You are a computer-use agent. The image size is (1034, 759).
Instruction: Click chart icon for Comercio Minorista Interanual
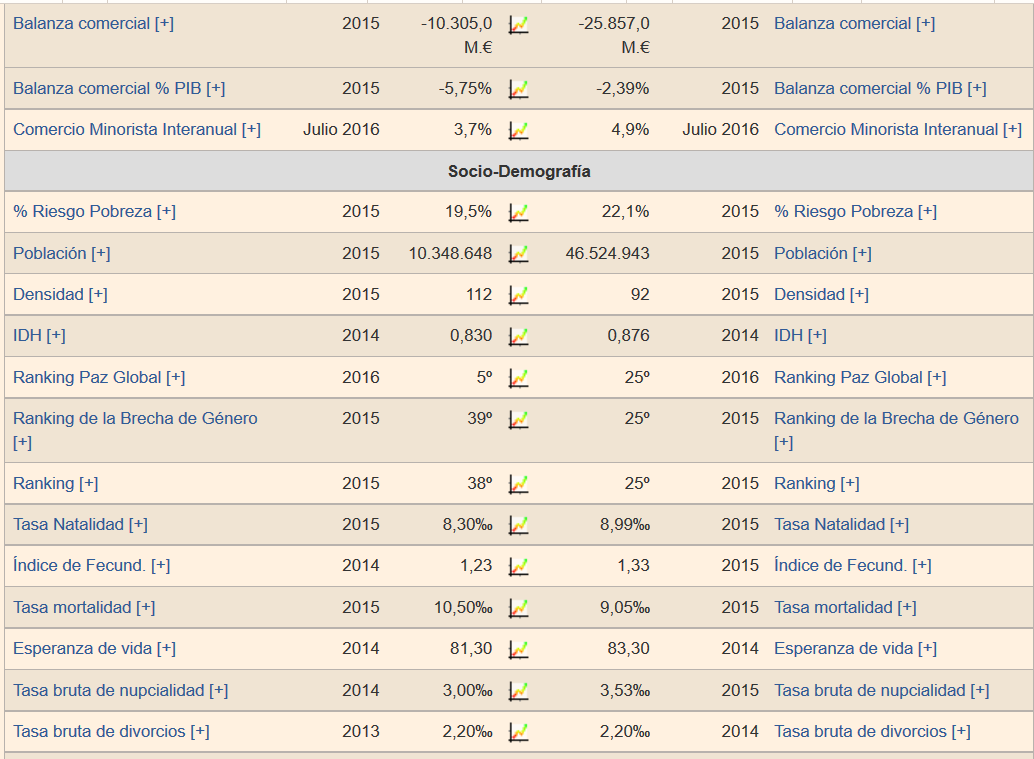518,130
